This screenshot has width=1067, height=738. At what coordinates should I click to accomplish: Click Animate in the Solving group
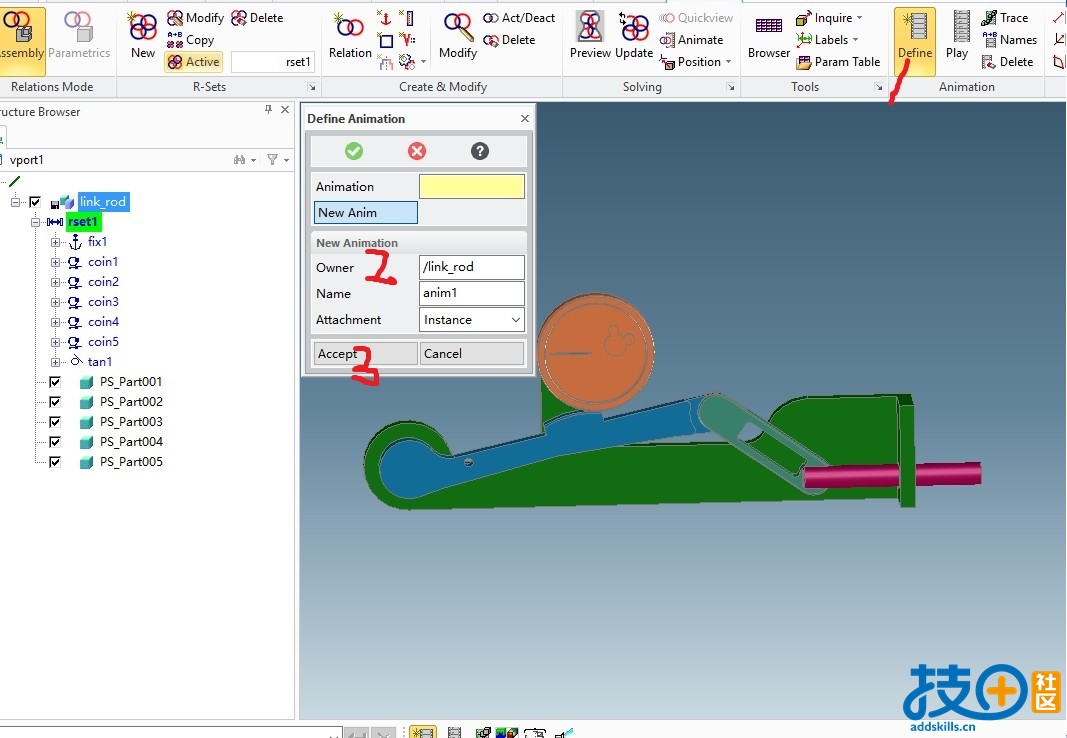[691, 40]
